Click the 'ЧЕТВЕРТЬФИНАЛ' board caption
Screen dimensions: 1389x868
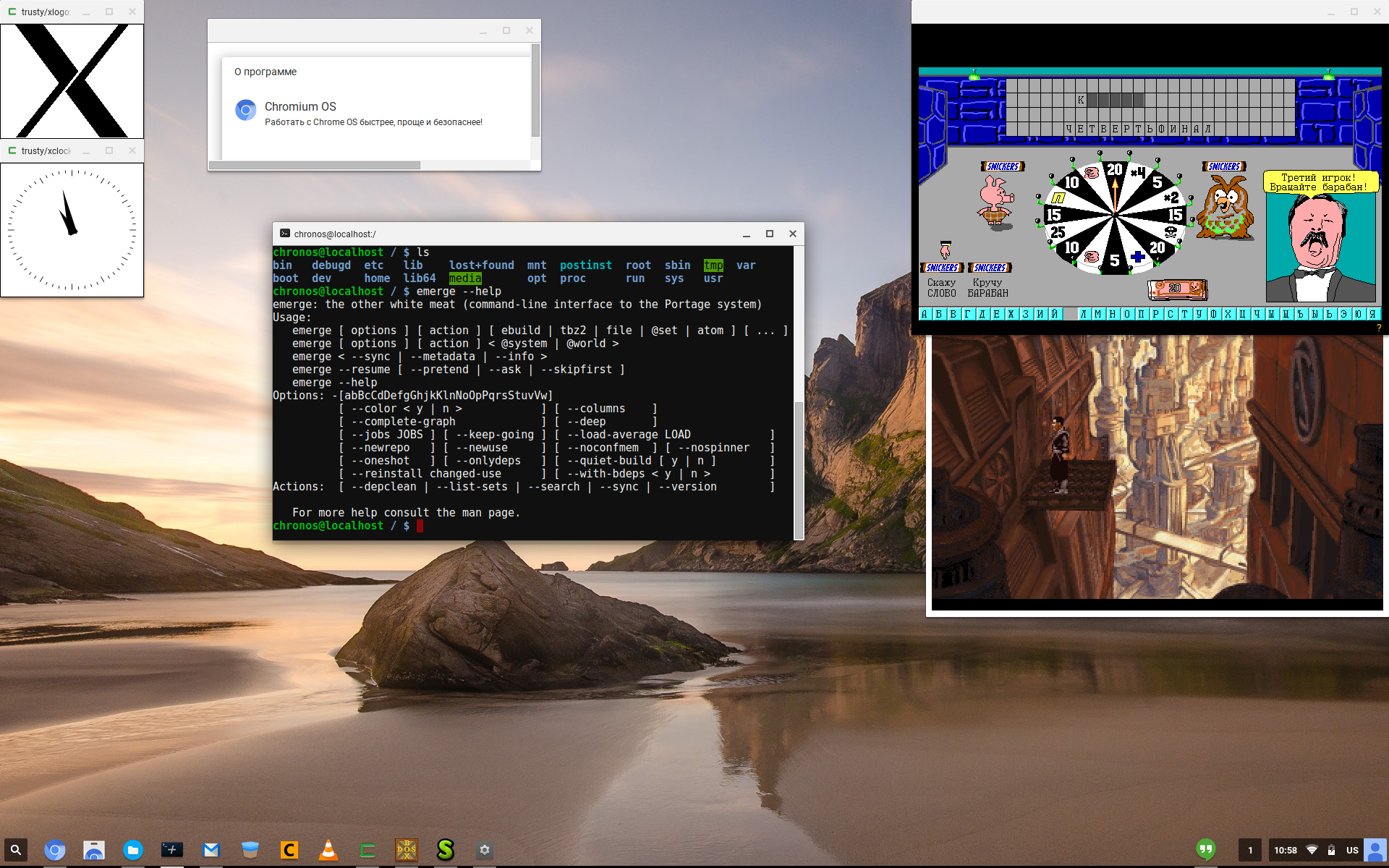pyautogui.click(x=1139, y=129)
